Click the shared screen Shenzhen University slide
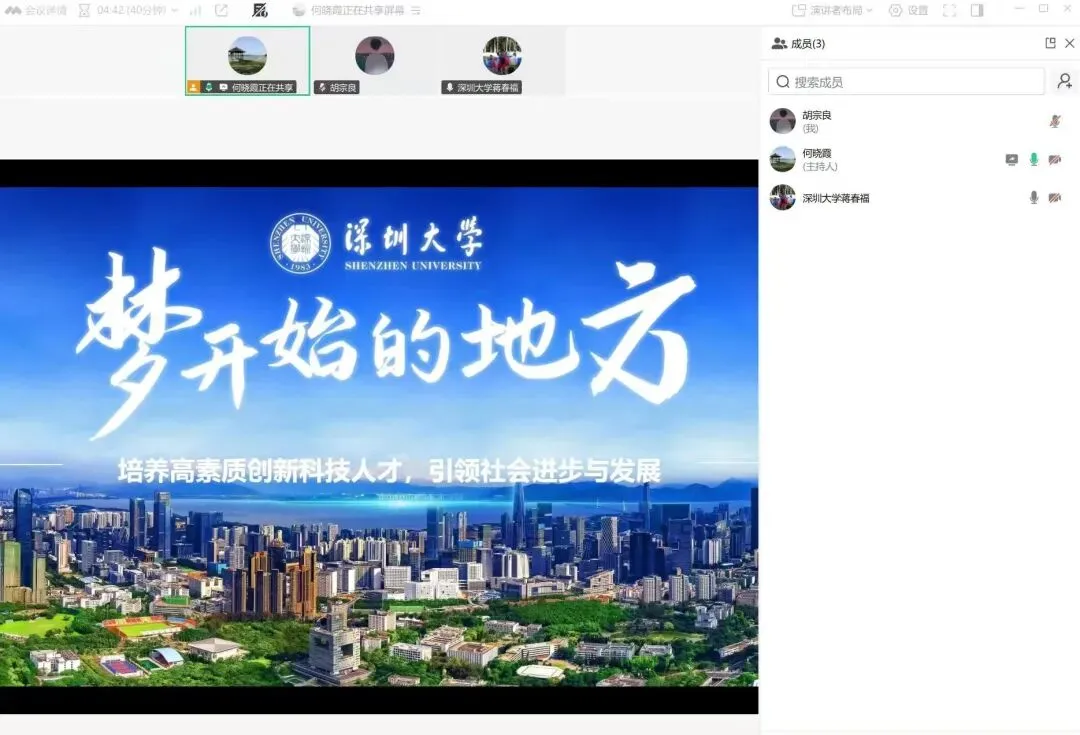Image resolution: width=1080 pixels, height=735 pixels. coord(379,437)
